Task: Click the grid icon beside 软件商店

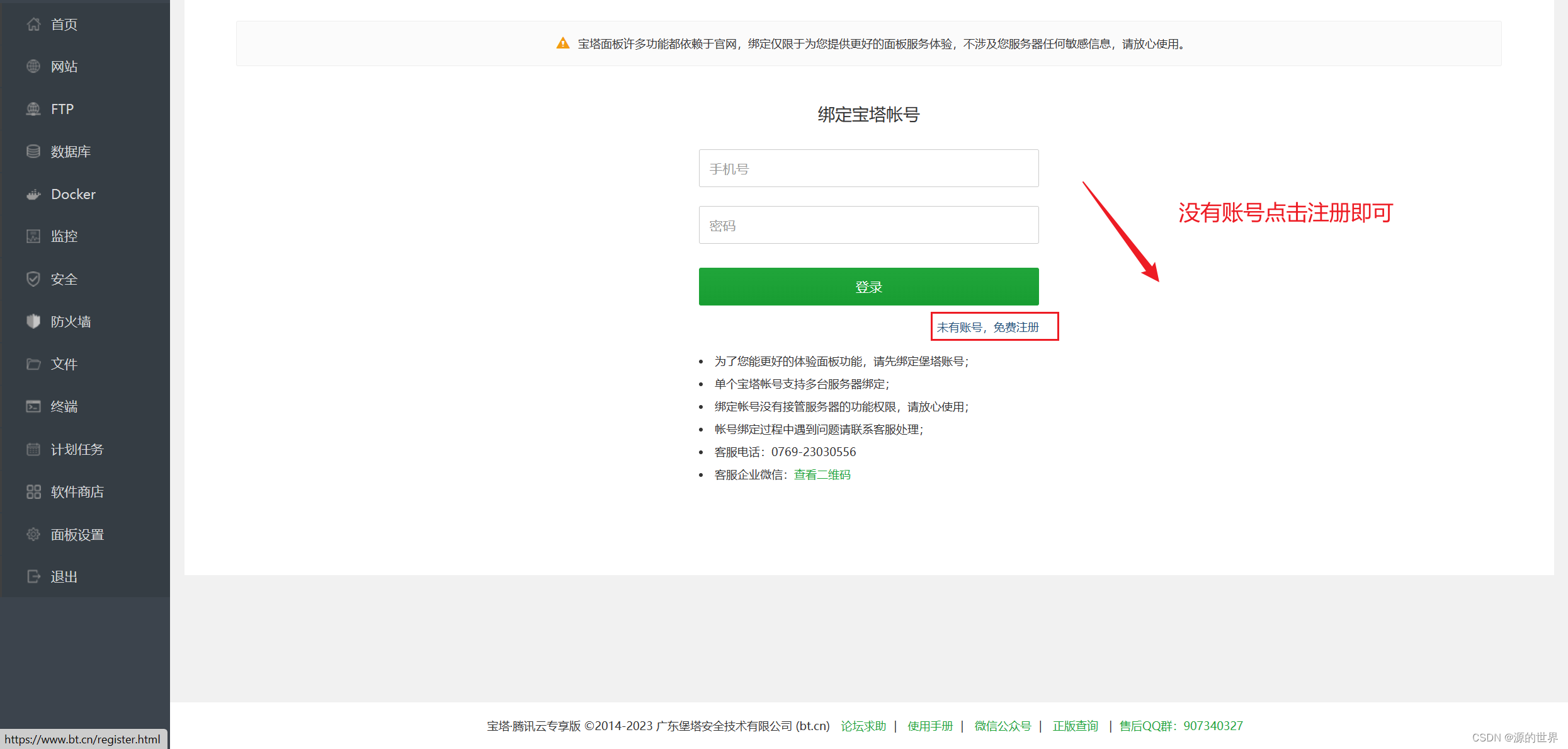Action: [x=33, y=491]
